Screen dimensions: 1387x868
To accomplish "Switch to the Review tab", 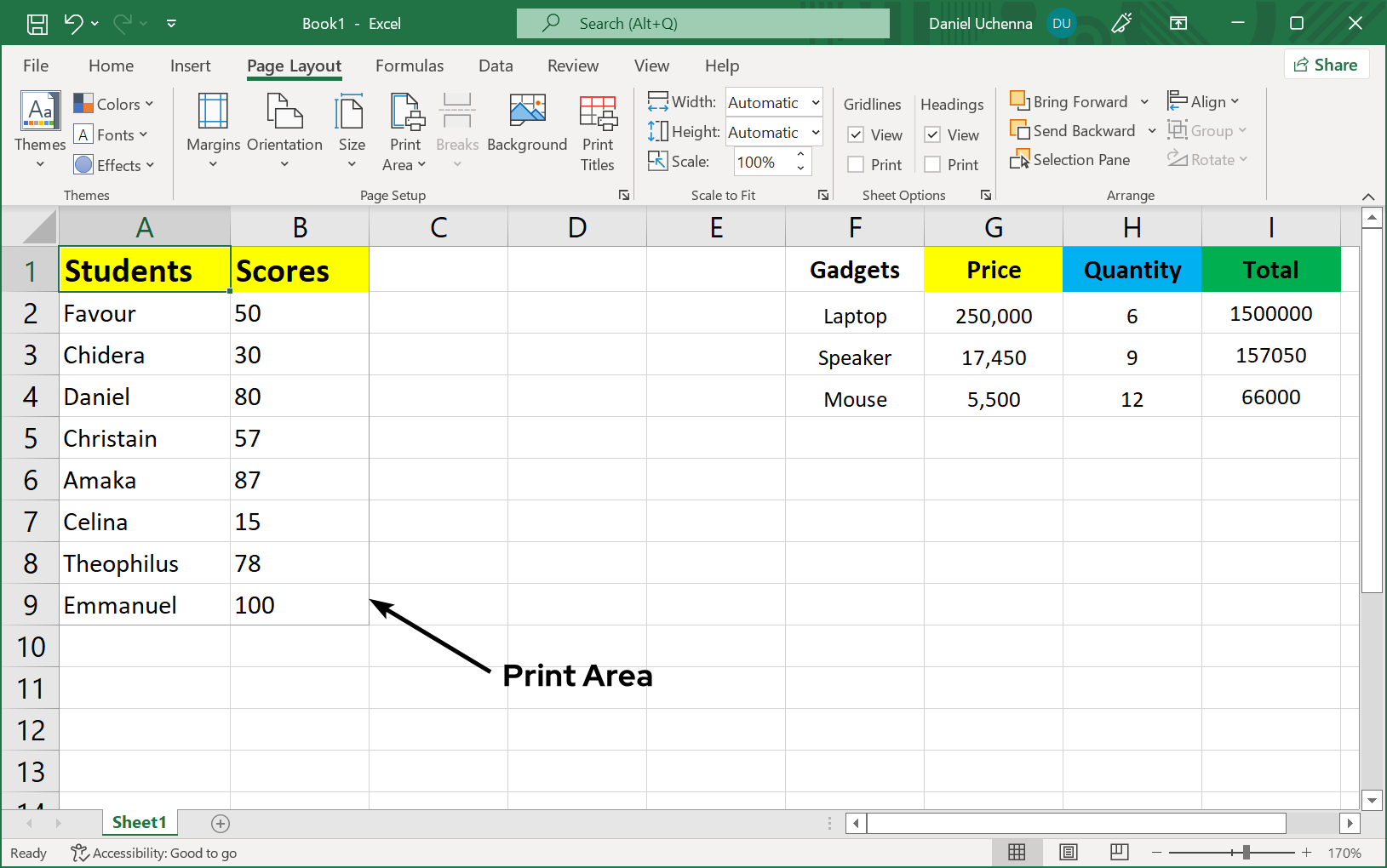I will pyautogui.click(x=573, y=66).
